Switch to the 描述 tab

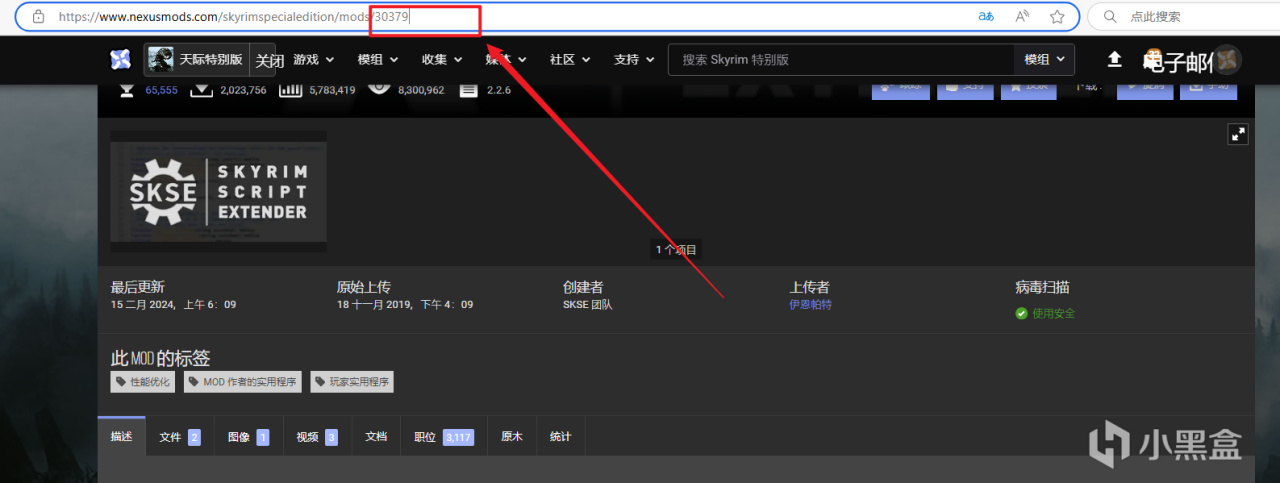point(121,437)
